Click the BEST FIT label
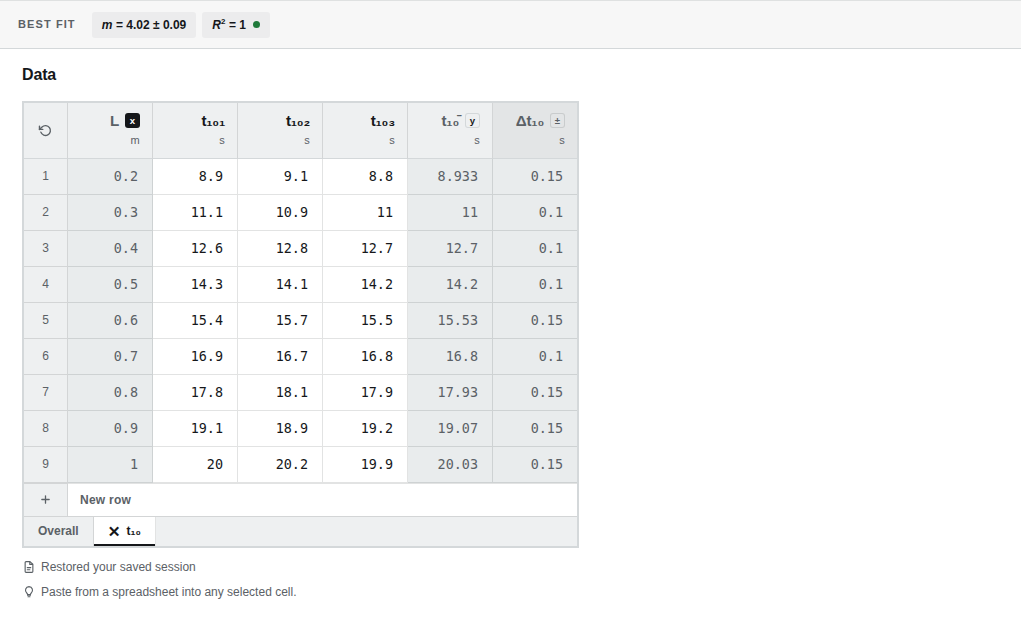This screenshot has height=620, width=1021. (x=46, y=25)
